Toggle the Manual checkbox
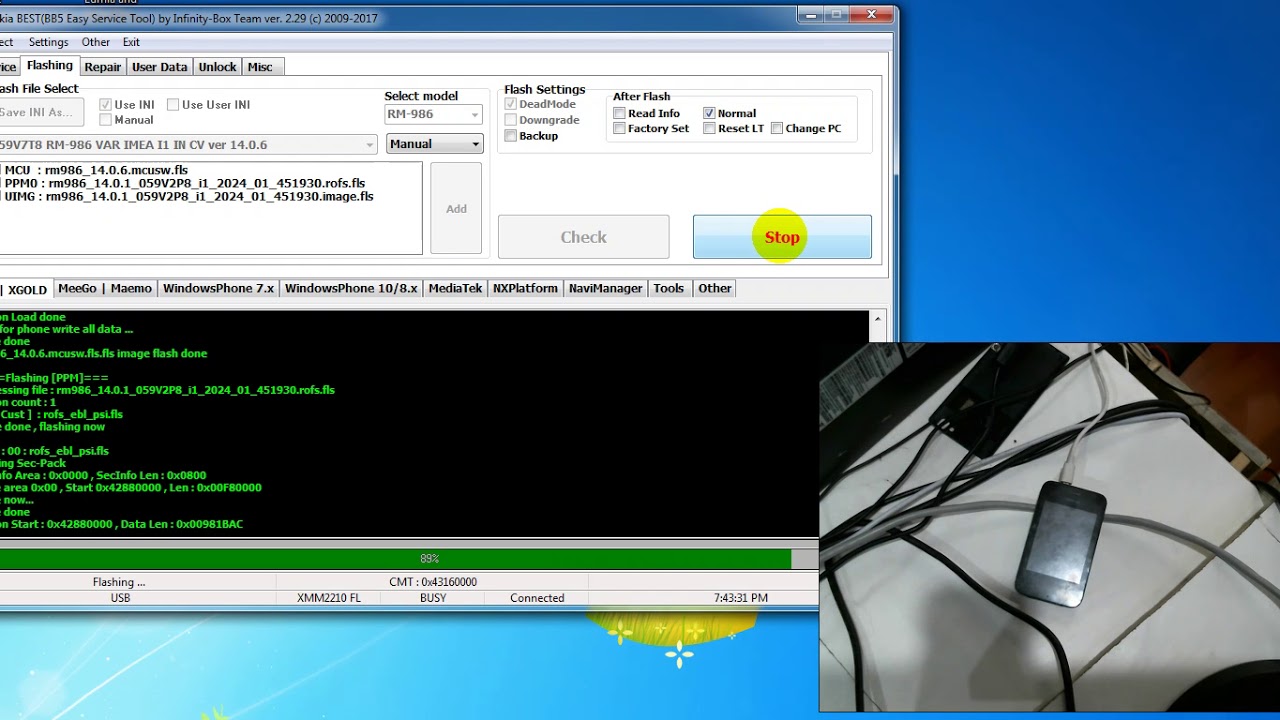This screenshot has height=720, width=1280. click(x=106, y=120)
